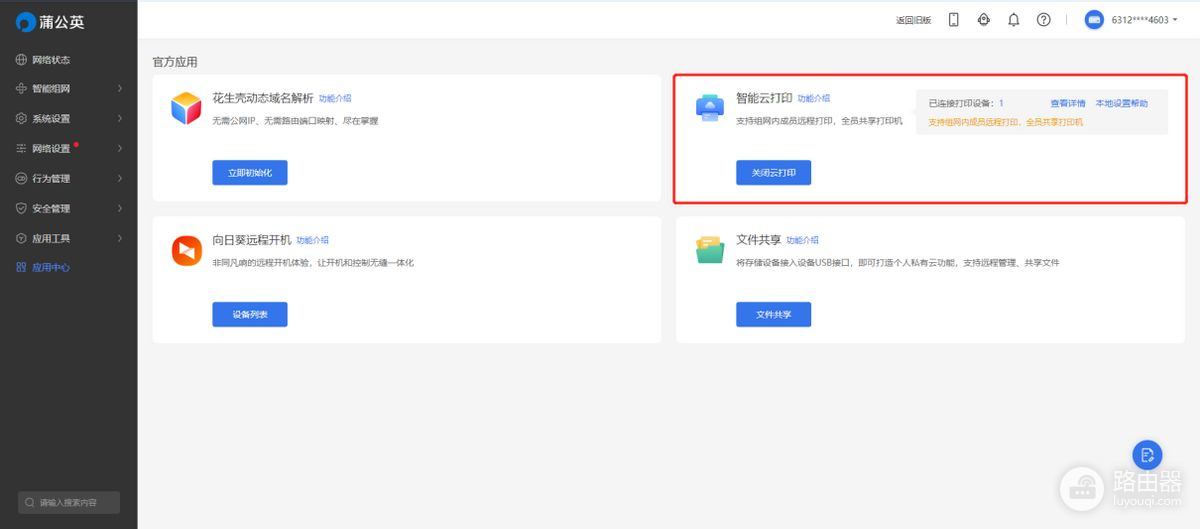1200x529 pixels.
Task: Click the 立即初始化 button
Action: pos(249,173)
